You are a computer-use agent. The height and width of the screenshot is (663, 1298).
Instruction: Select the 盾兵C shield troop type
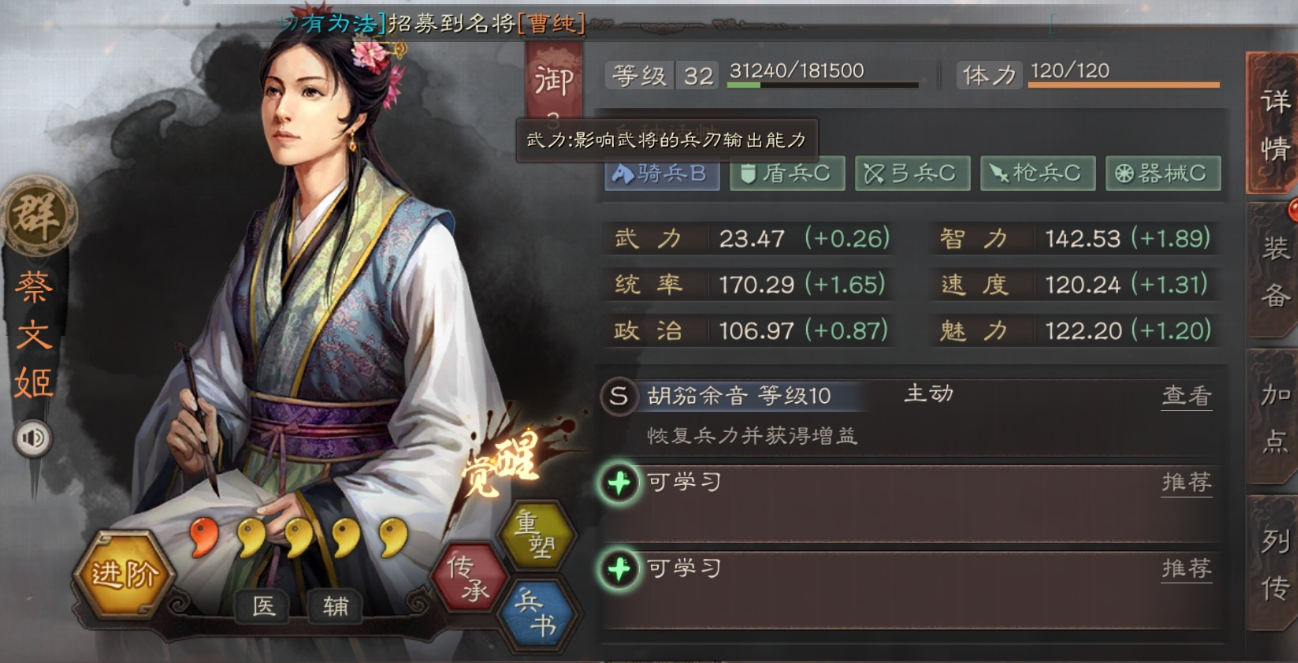(x=787, y=173)
